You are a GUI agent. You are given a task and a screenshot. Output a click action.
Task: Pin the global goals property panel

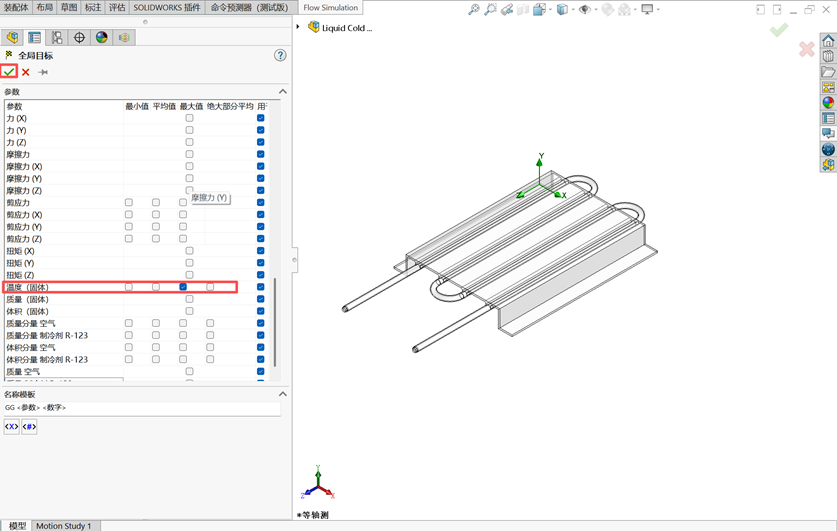43,72
